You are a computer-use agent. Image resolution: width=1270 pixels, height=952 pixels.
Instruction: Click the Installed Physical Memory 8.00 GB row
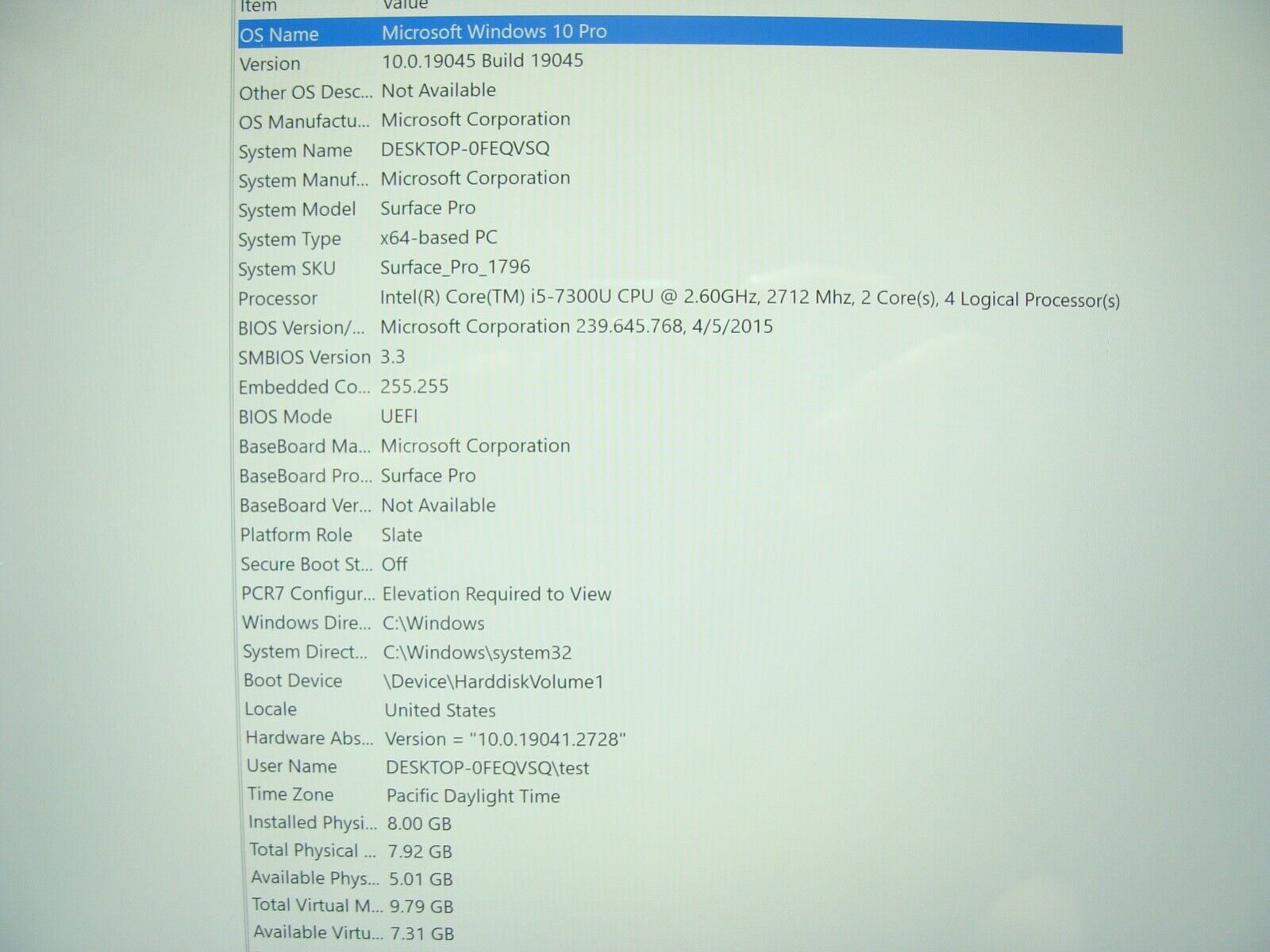tap(680, 823)
